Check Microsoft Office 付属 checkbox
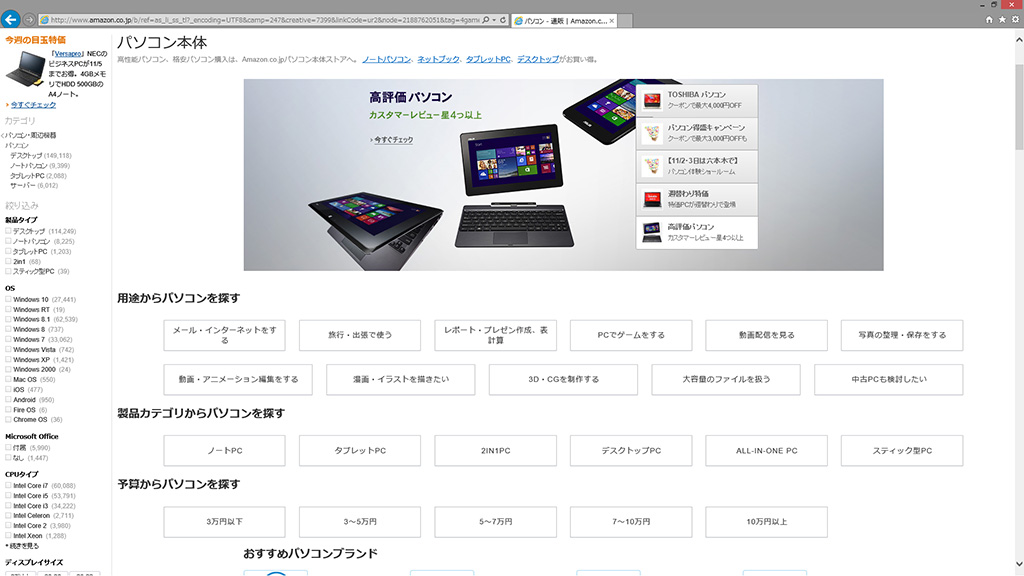Image resolution: width=1024 pixels, height=576 pixels. tap(8, 447)
